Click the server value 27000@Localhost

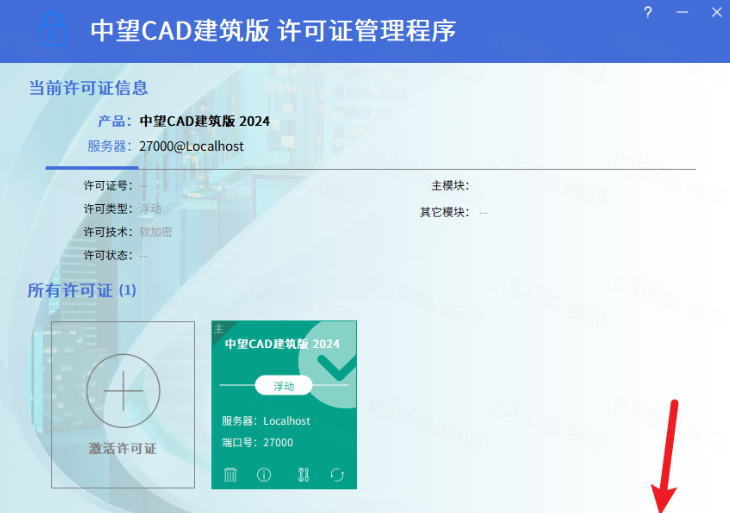[191, 145]
